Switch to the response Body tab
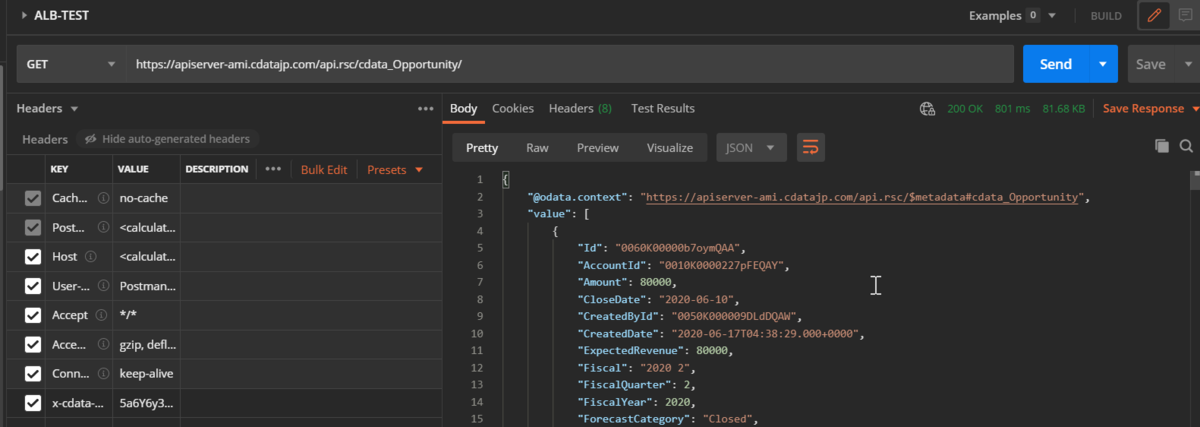The image size is (1200, 427). [x=463, y=108]
